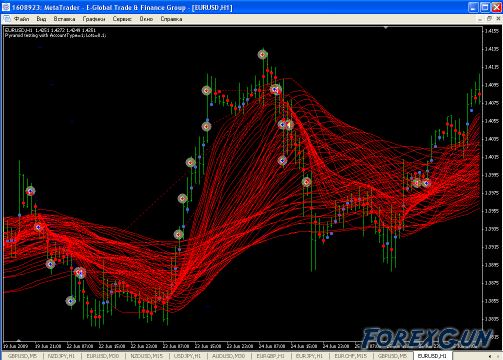
Task: Open the Справка help menu
Action: pos(171,19)
